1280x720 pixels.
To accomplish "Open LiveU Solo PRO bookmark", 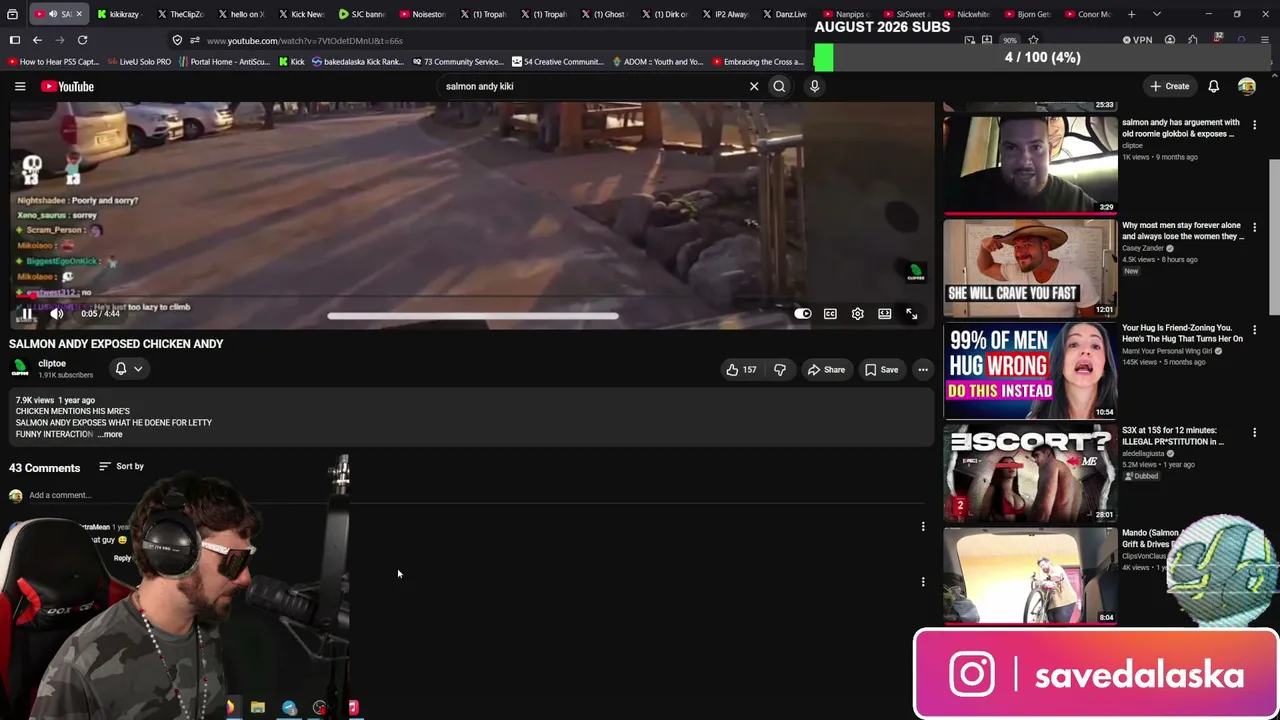I will coord(138,62).
